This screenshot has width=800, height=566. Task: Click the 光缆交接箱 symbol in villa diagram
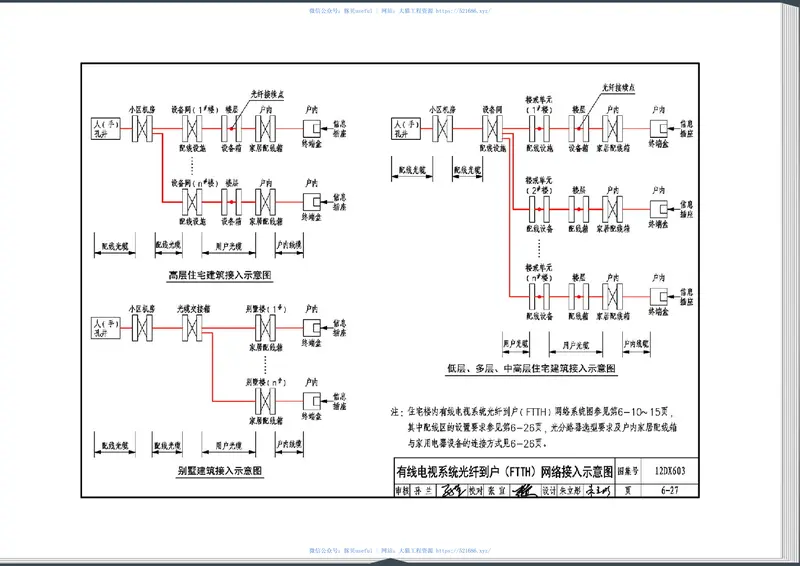190,326
